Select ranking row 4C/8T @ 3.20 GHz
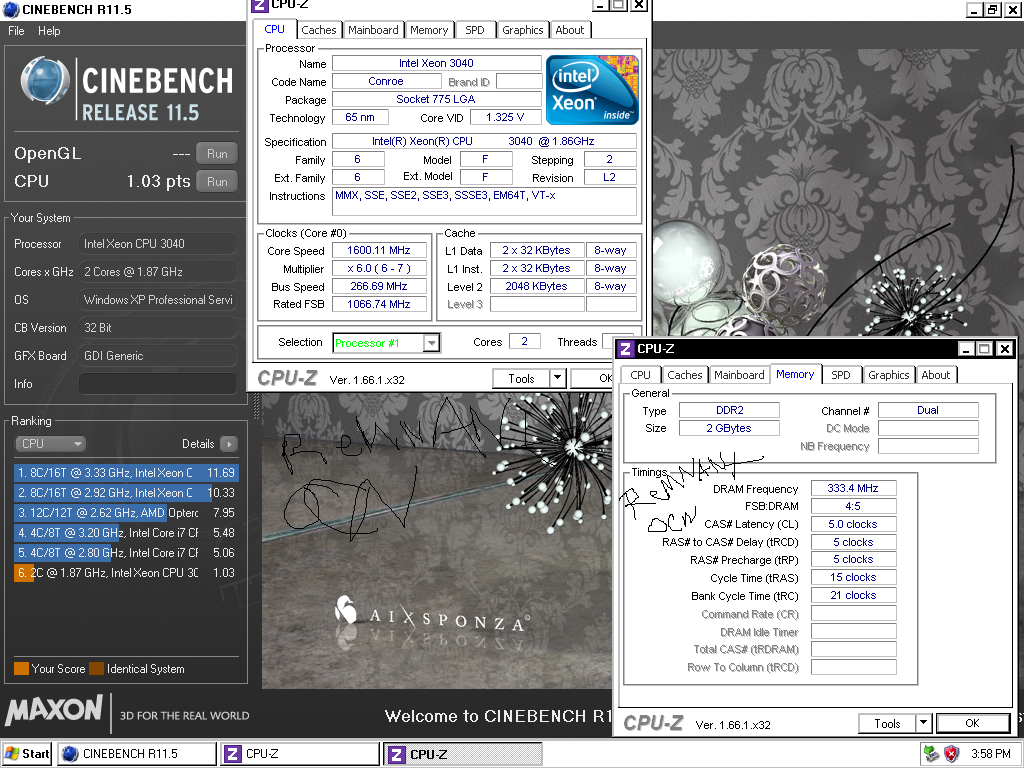 (126, 533)
